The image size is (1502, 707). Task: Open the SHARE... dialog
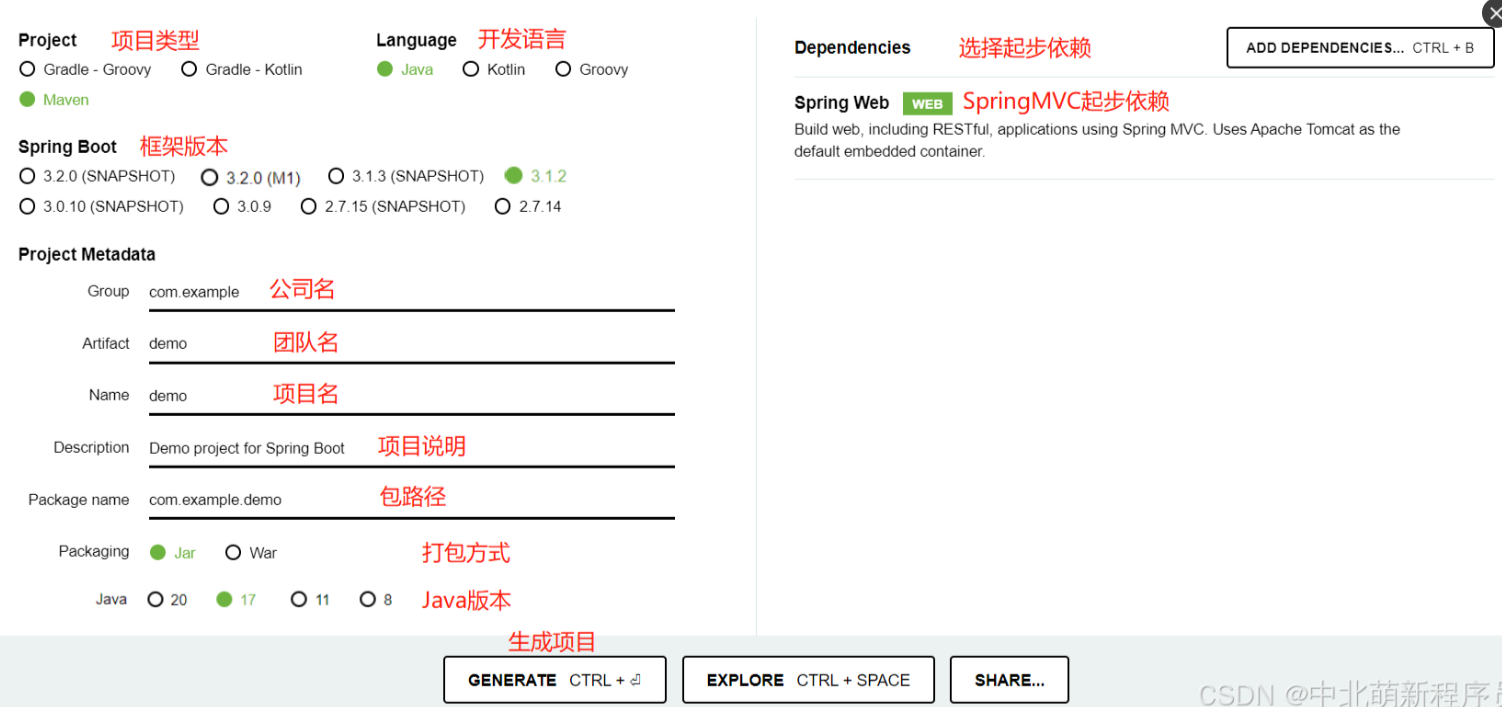[x=1009, y=680]
